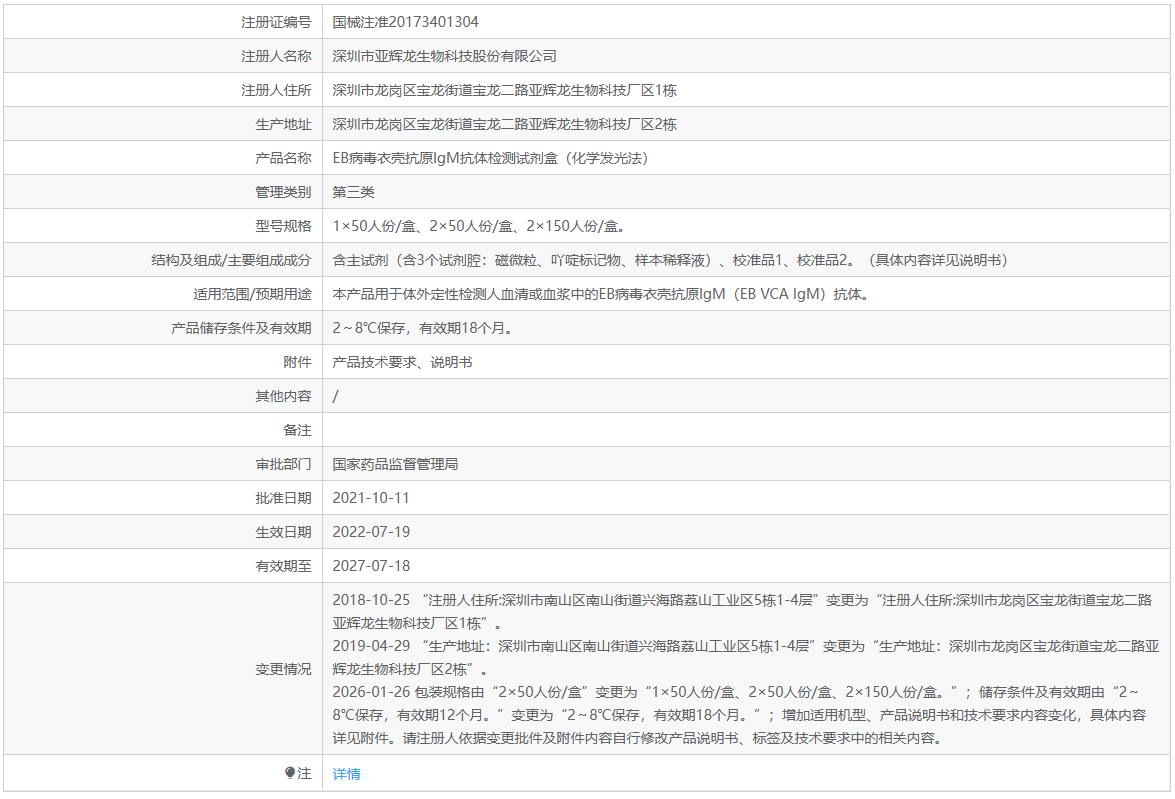Select management class value 第三类
1175x799 pixels.
[354, 192]
